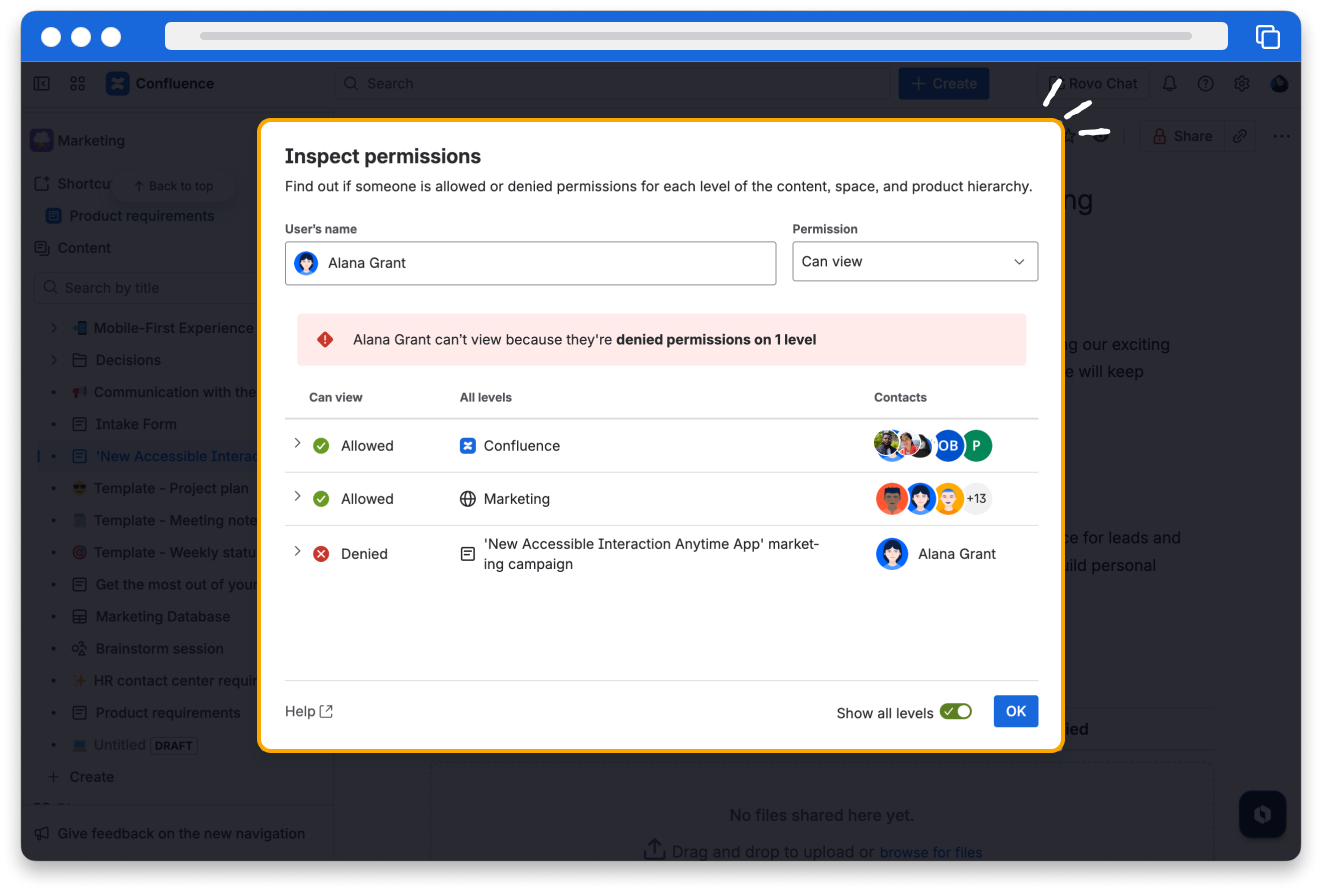Open the Permission dropdown showing Can view
Viewport: 1322px width, 892px height.
[914, 262]
